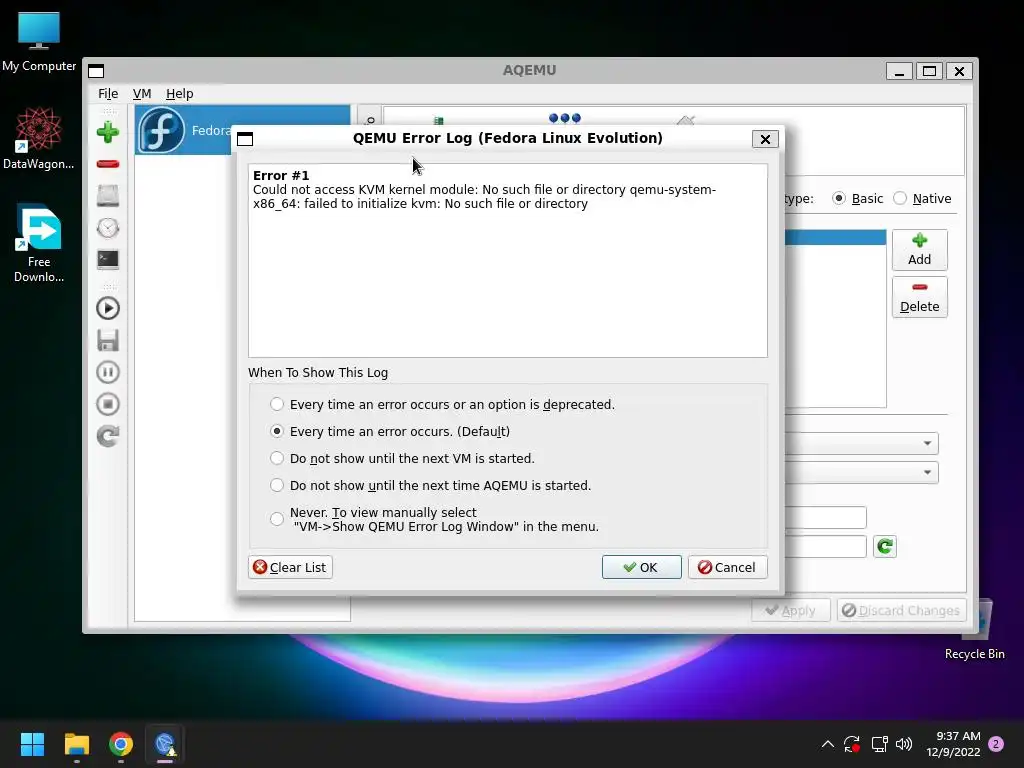
Task: Open Free Download desktop shortcut
Action: (39, 244)
